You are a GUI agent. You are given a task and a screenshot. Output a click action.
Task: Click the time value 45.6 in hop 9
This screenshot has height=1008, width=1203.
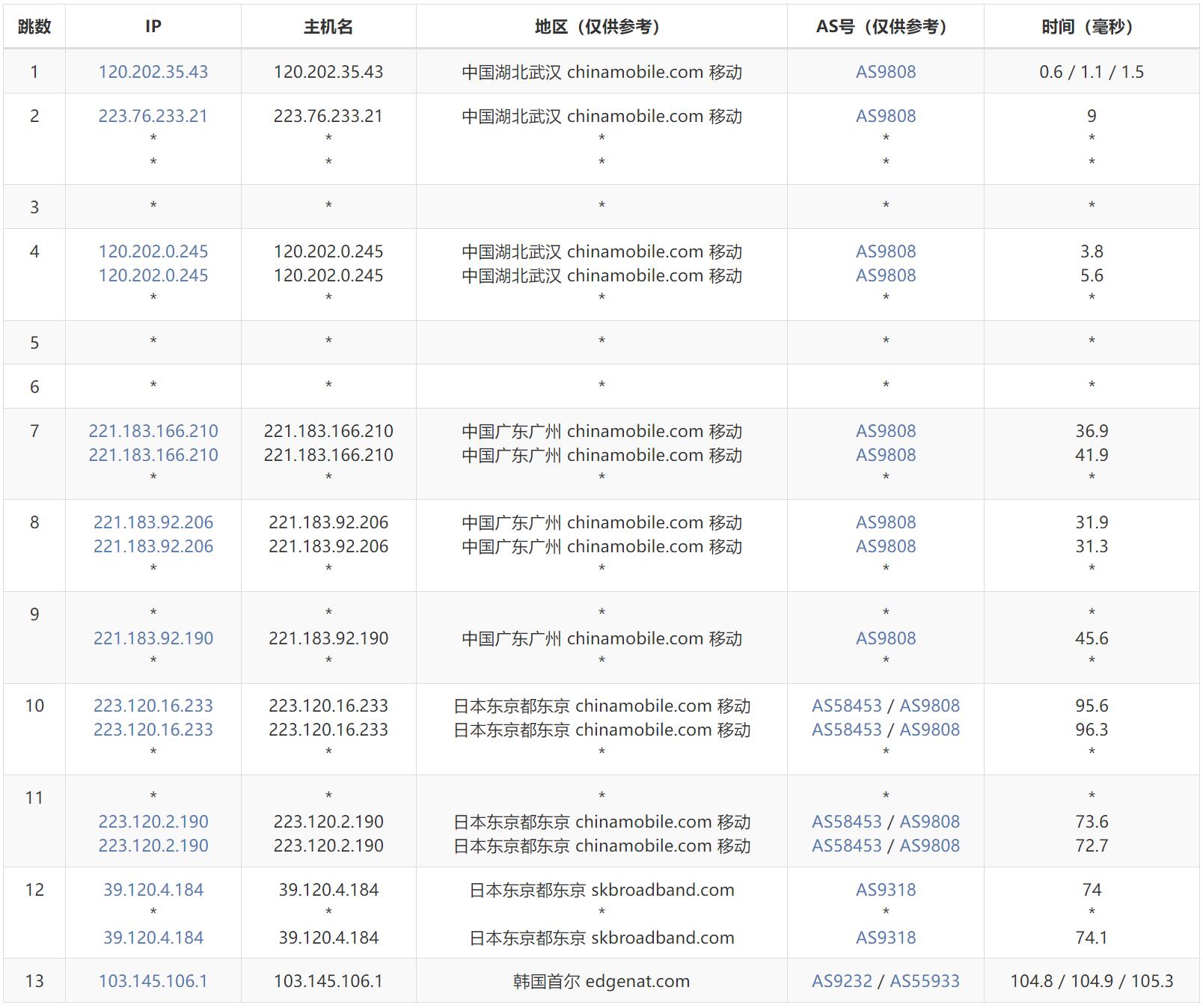(1092, 638)
